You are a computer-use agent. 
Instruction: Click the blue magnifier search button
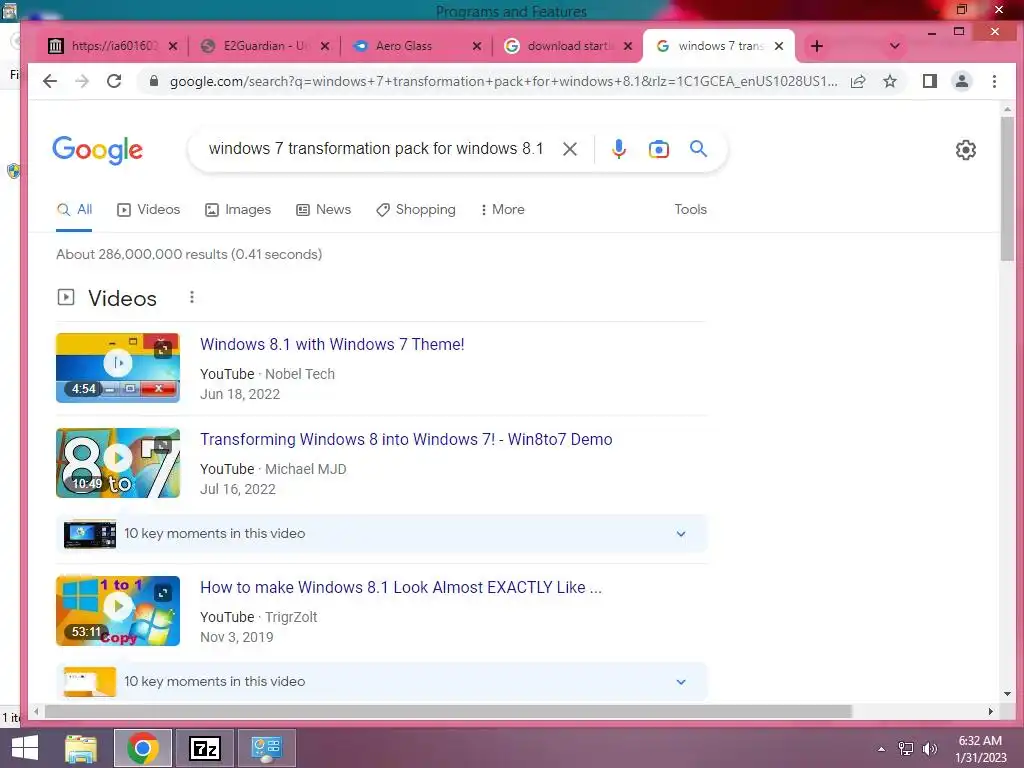698,148
